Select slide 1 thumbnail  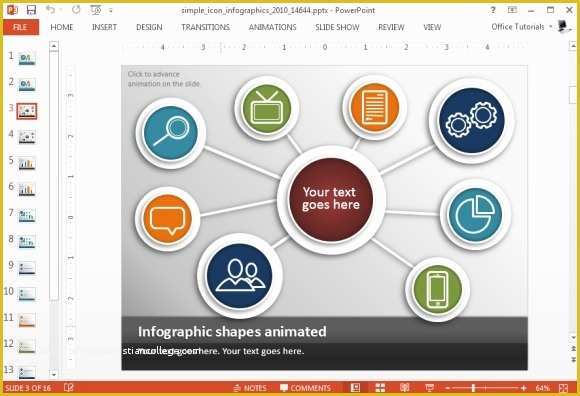(27, 58)
